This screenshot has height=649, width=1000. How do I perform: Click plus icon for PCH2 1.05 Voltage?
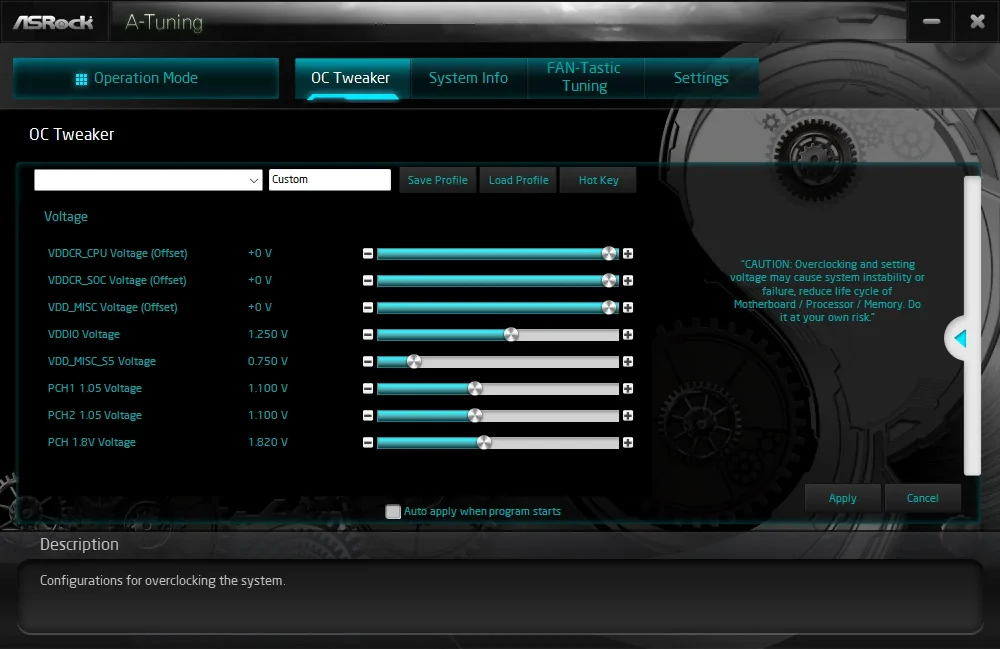coord(628,416)
